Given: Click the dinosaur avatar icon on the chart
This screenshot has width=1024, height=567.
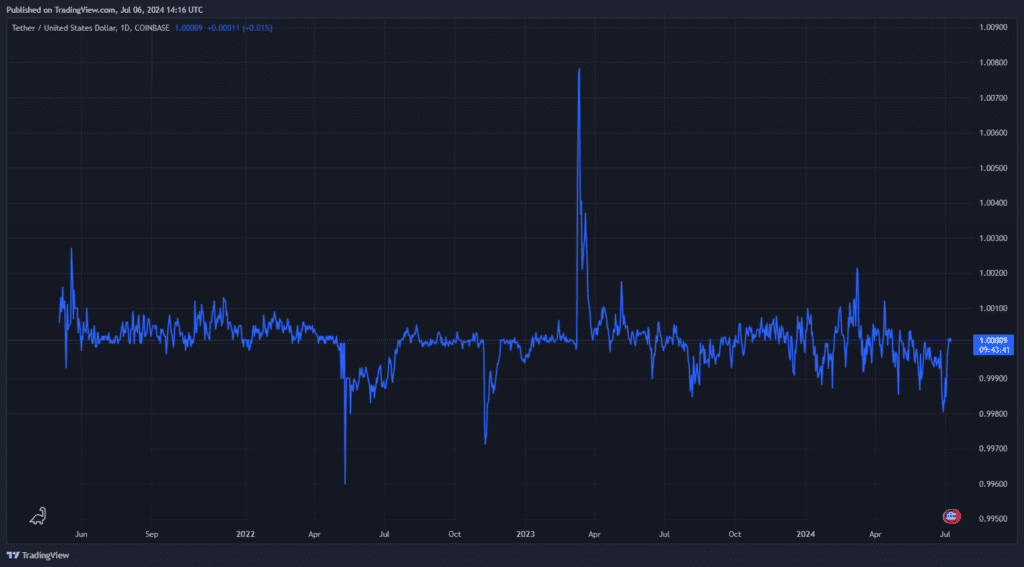Looking at the screenshot, I should pyautogui.click(x=38, y=515).
